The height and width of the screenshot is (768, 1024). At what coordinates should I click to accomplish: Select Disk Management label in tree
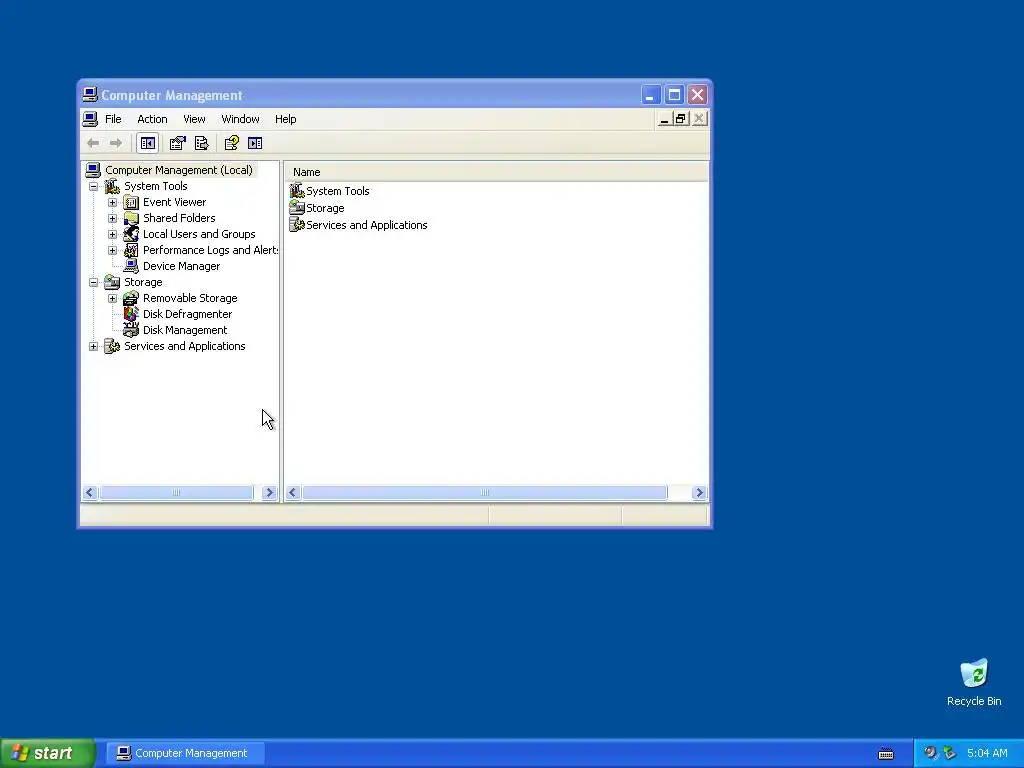click(185, 330)
